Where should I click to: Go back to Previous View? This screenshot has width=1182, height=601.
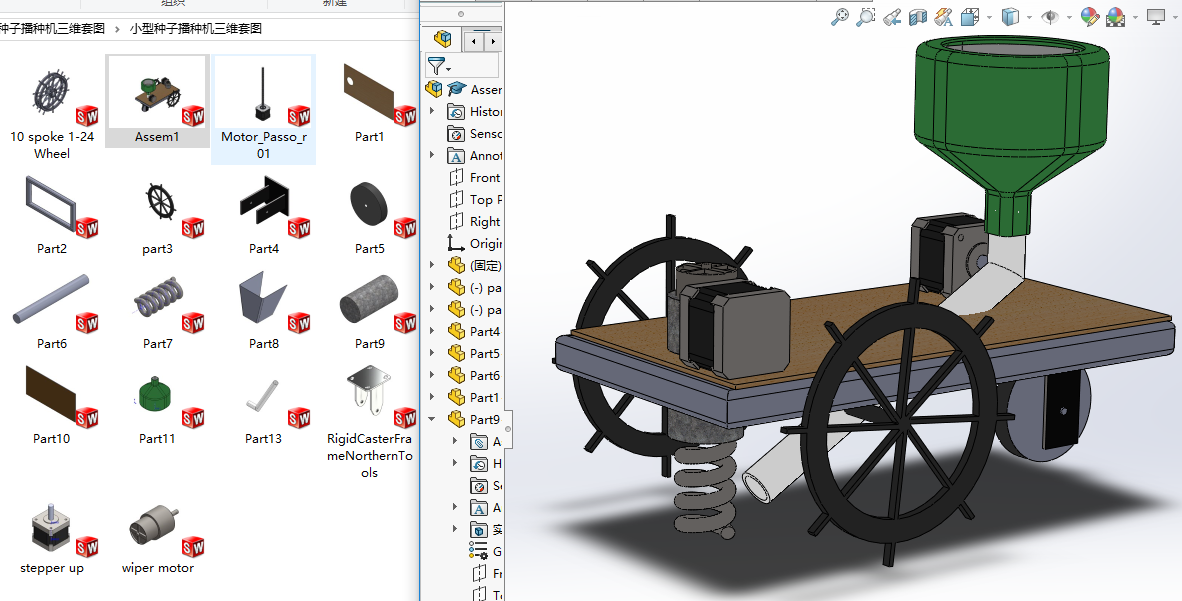click(x=892, y=17)
